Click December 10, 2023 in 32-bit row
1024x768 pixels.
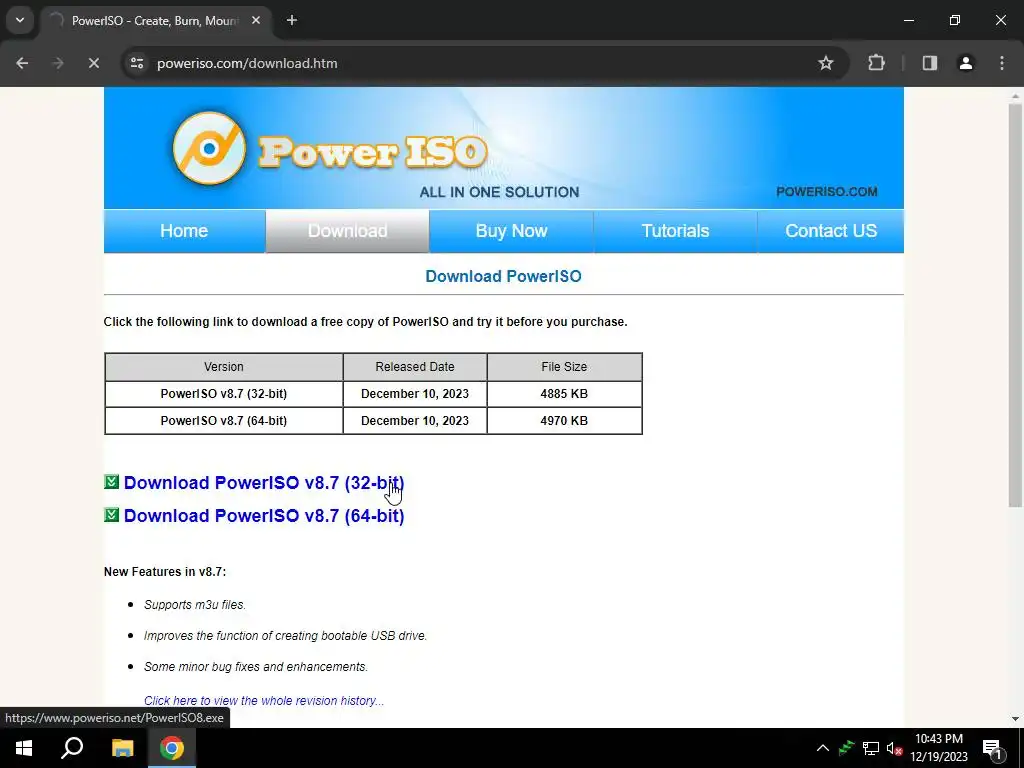(415, 394)
